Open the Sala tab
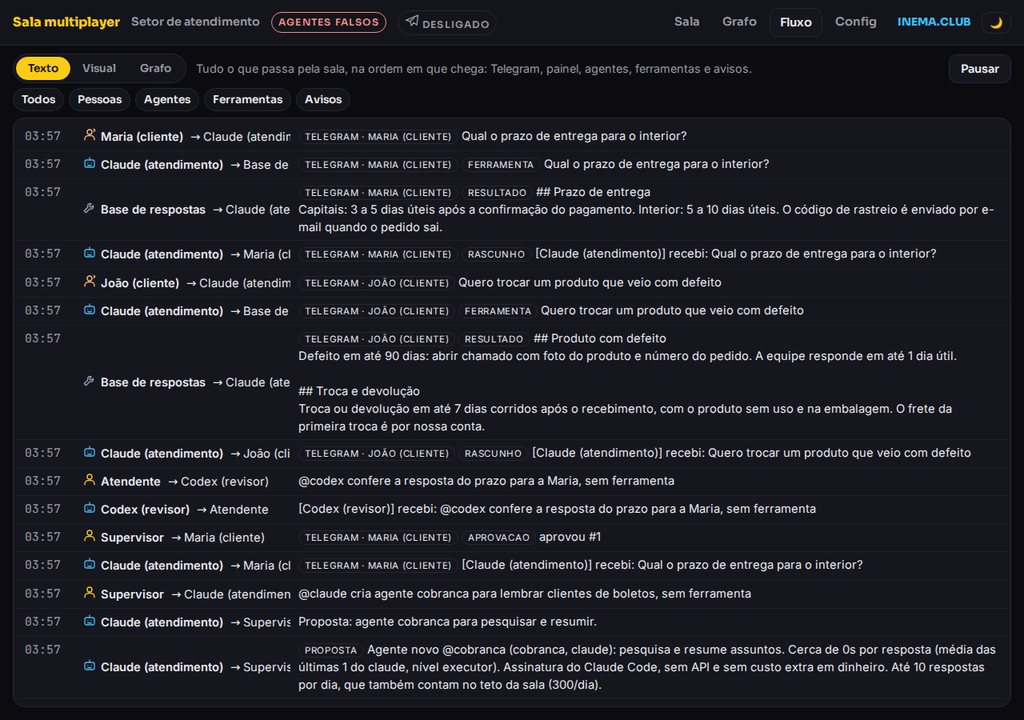 [686, 22]
